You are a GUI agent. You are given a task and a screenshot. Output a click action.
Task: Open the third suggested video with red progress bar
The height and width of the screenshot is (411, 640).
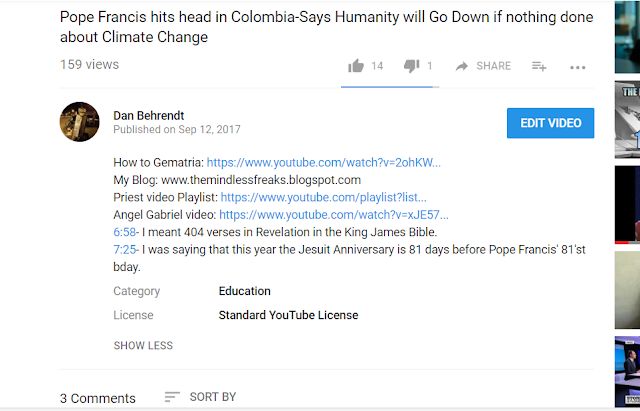[627, 205]
